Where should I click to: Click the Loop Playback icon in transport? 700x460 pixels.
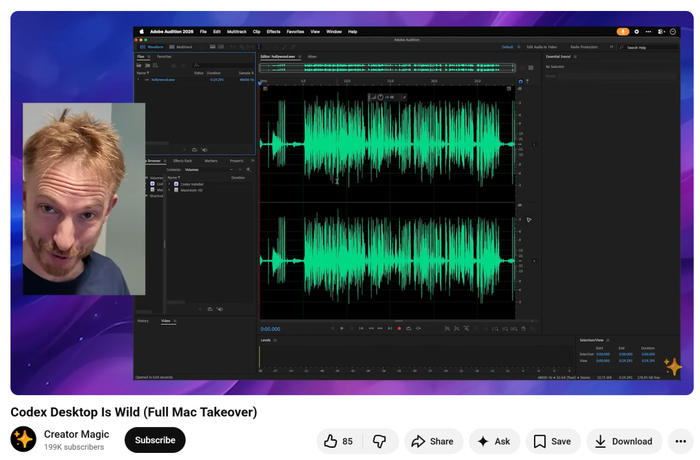(408, 328)
